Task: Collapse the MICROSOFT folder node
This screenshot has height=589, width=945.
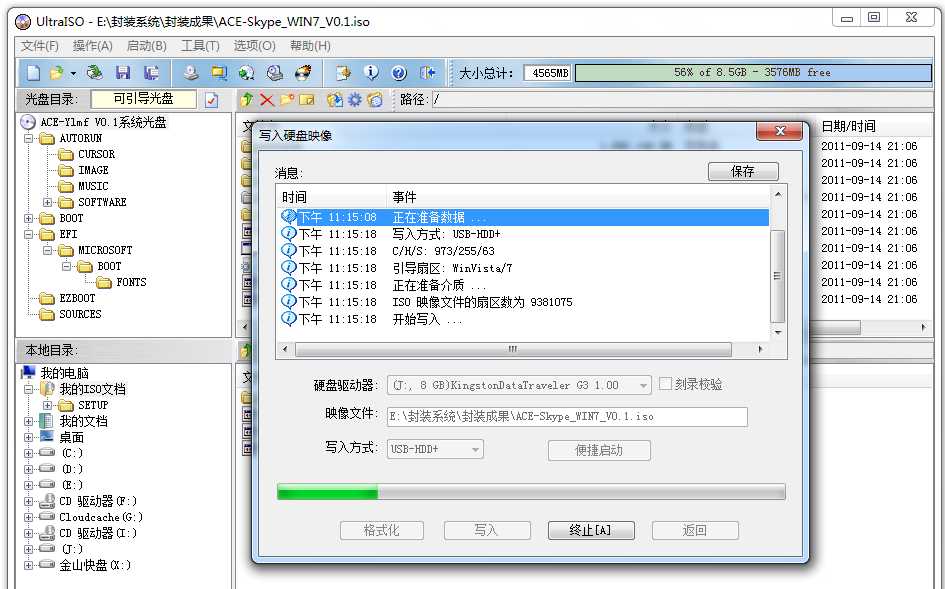Action: click(48, 250)
